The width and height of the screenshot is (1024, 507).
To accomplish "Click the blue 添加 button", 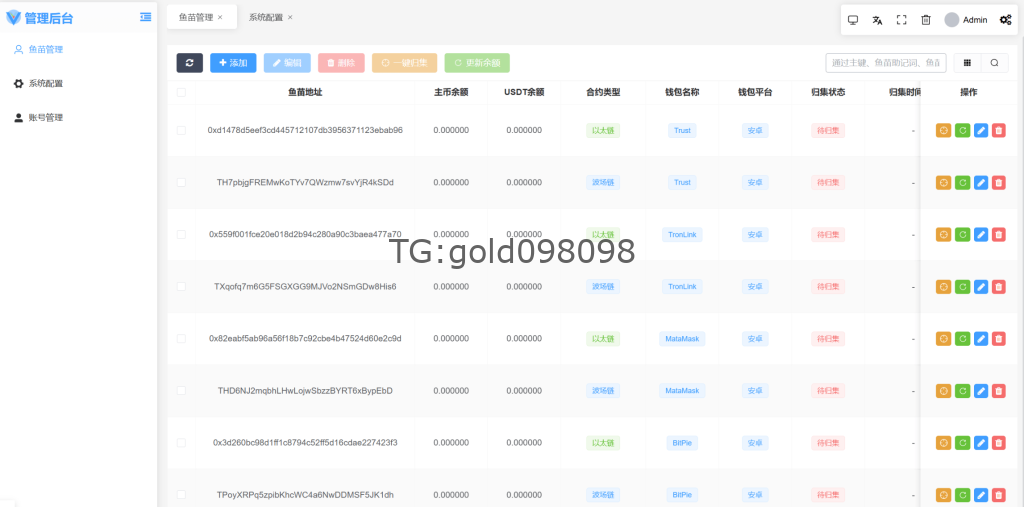I will pyautogui.click(x=233, y=63).
